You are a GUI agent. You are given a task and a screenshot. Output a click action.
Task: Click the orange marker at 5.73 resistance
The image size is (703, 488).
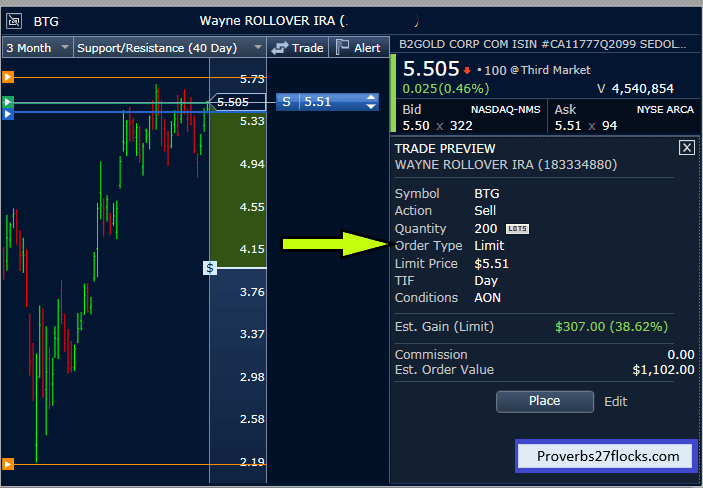[8, 77]
